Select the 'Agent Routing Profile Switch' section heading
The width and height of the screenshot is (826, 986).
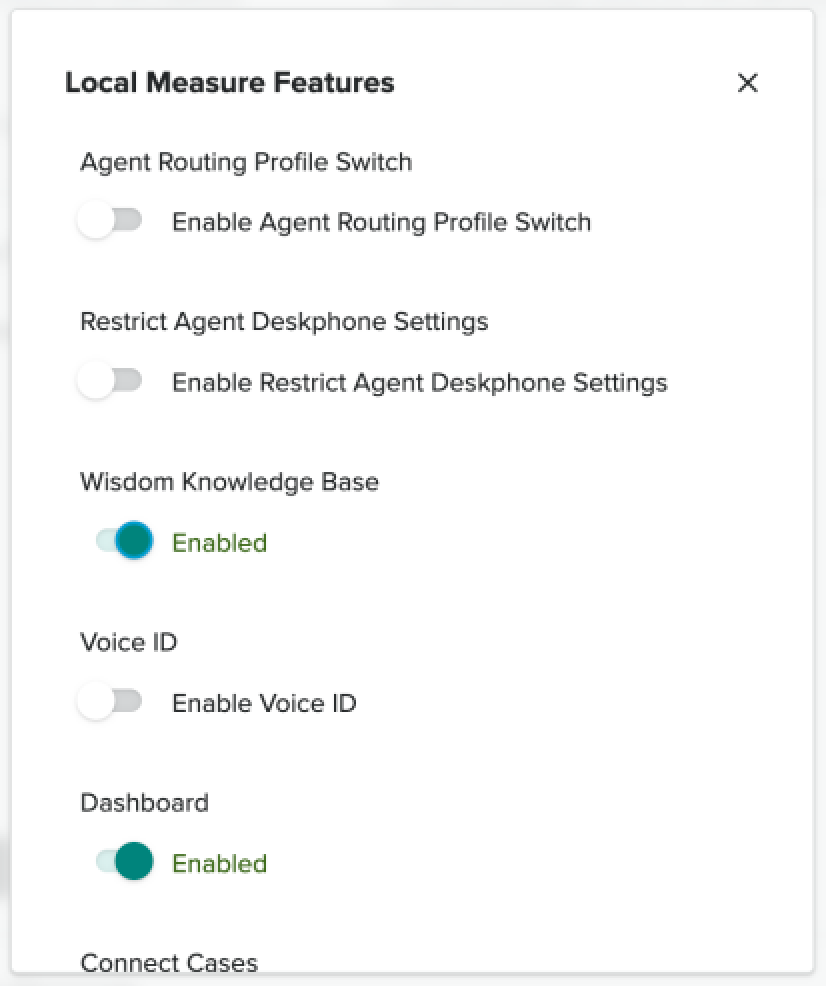pyautogui.click(x=245, y=162)
